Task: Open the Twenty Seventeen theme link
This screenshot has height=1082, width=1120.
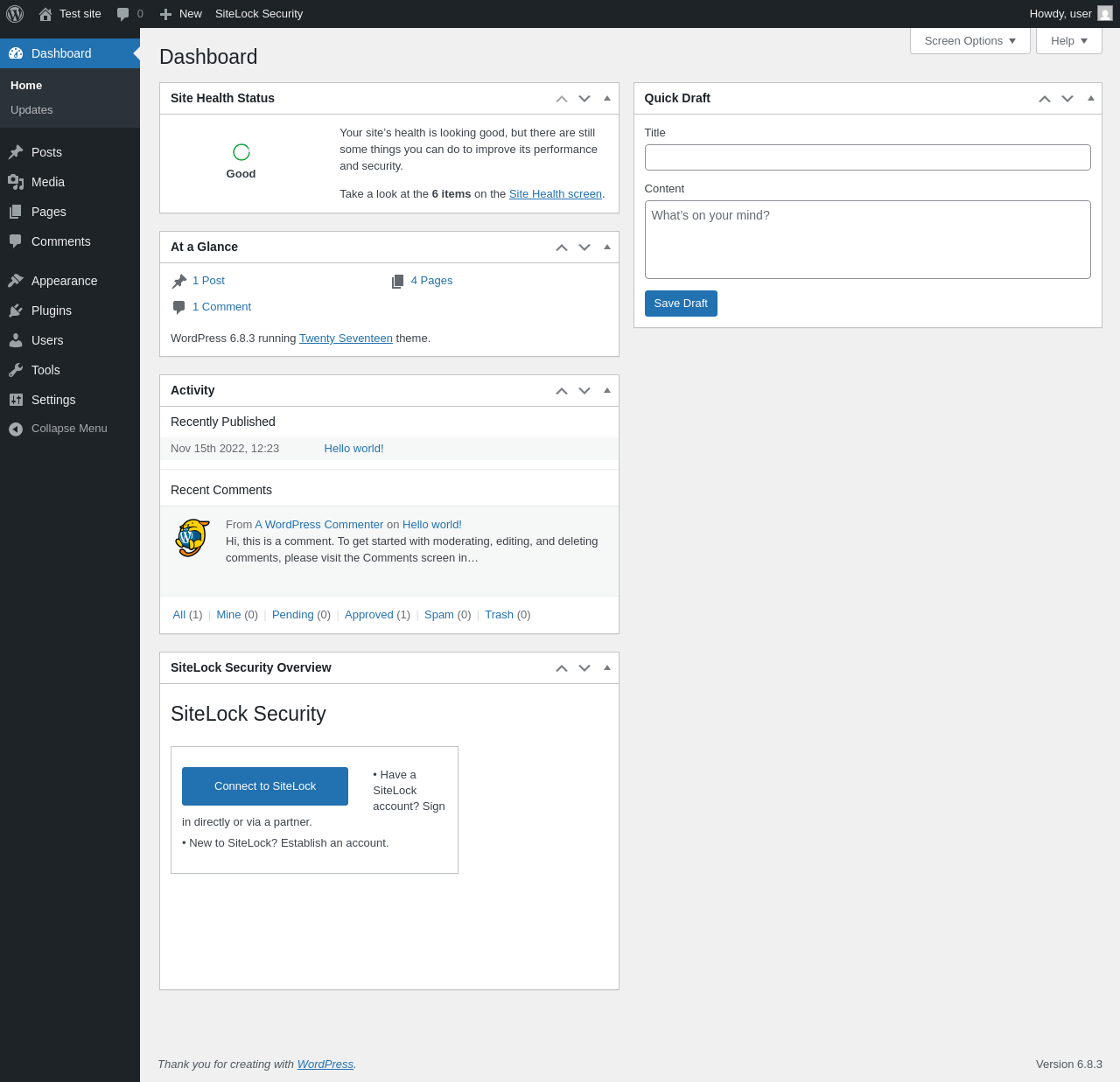Action: [x=346, y=339]
